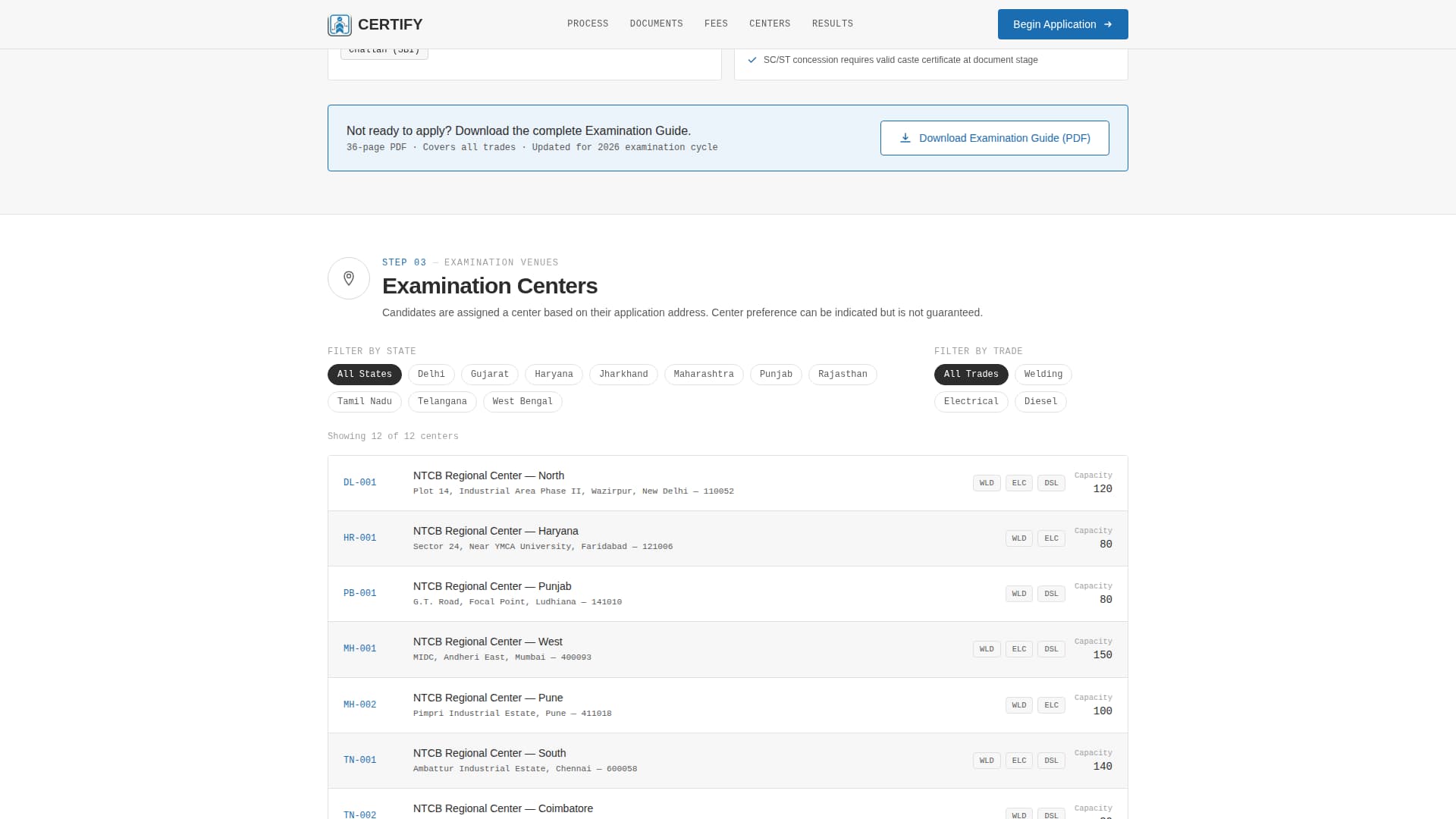
Task: Click the location pin icon
Action: tap(349, 278)
